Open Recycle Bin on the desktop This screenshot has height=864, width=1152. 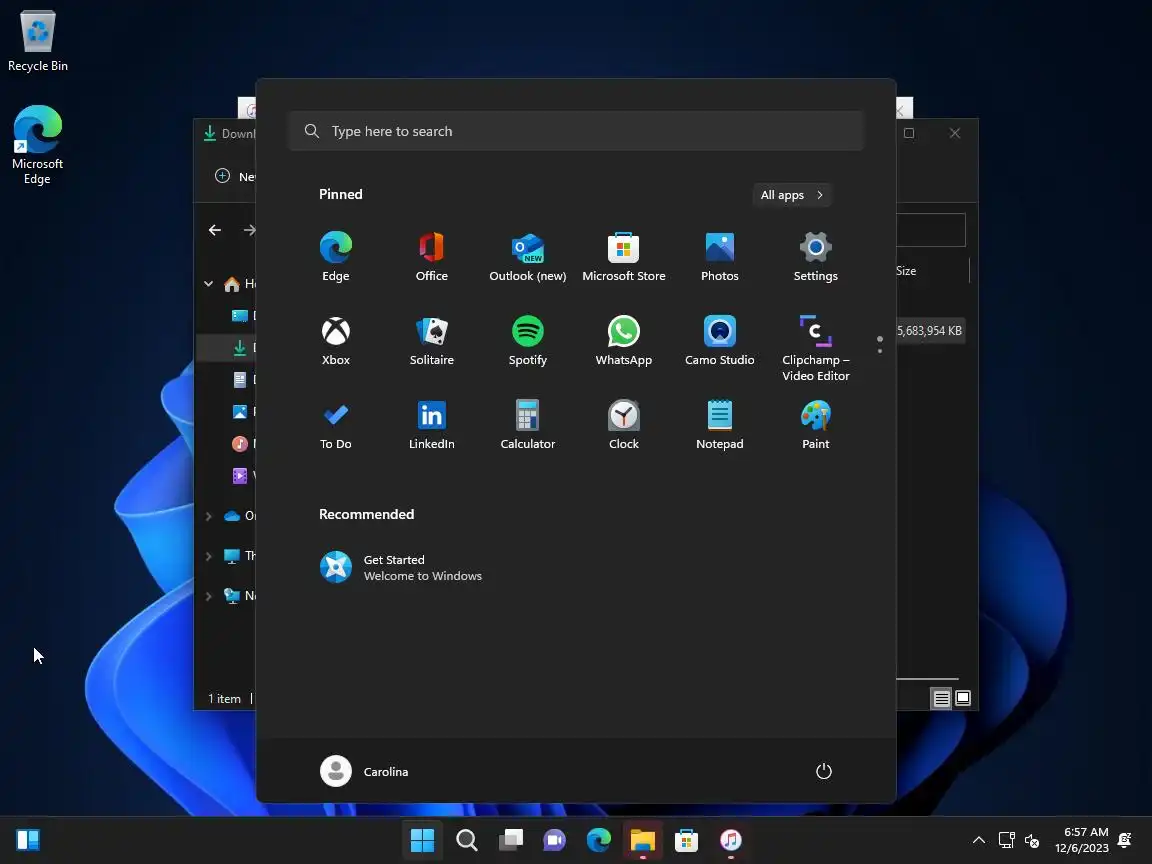[x=37, y=41]
